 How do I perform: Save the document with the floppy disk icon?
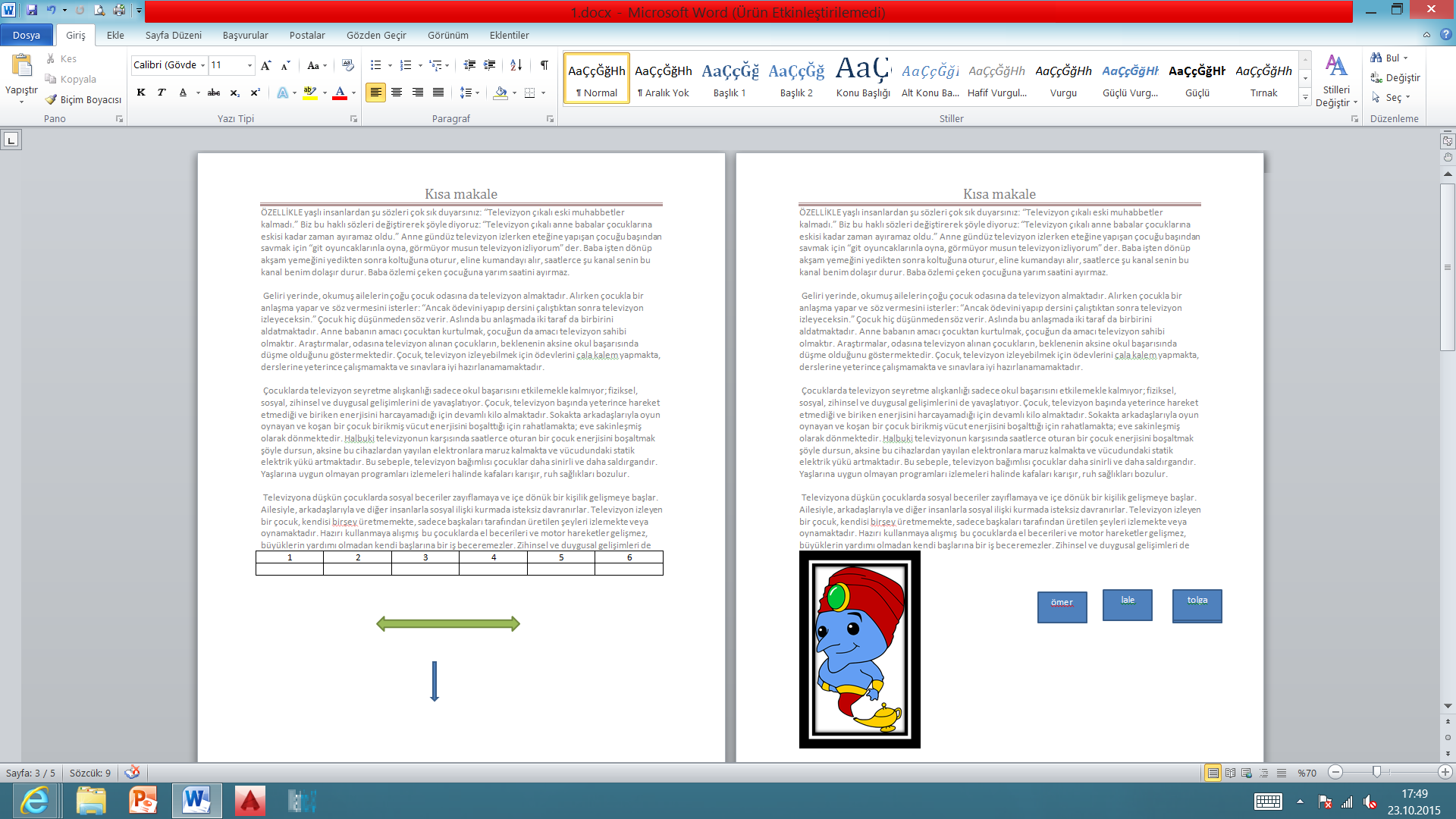click(x=32, y=10)
